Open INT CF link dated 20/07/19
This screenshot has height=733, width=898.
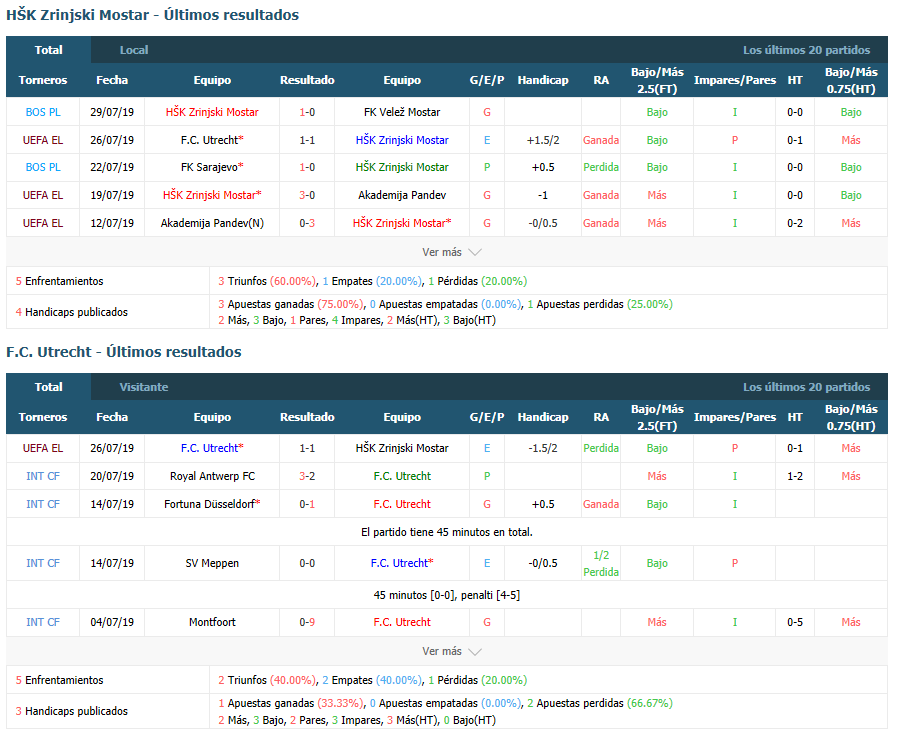[43, 476]
